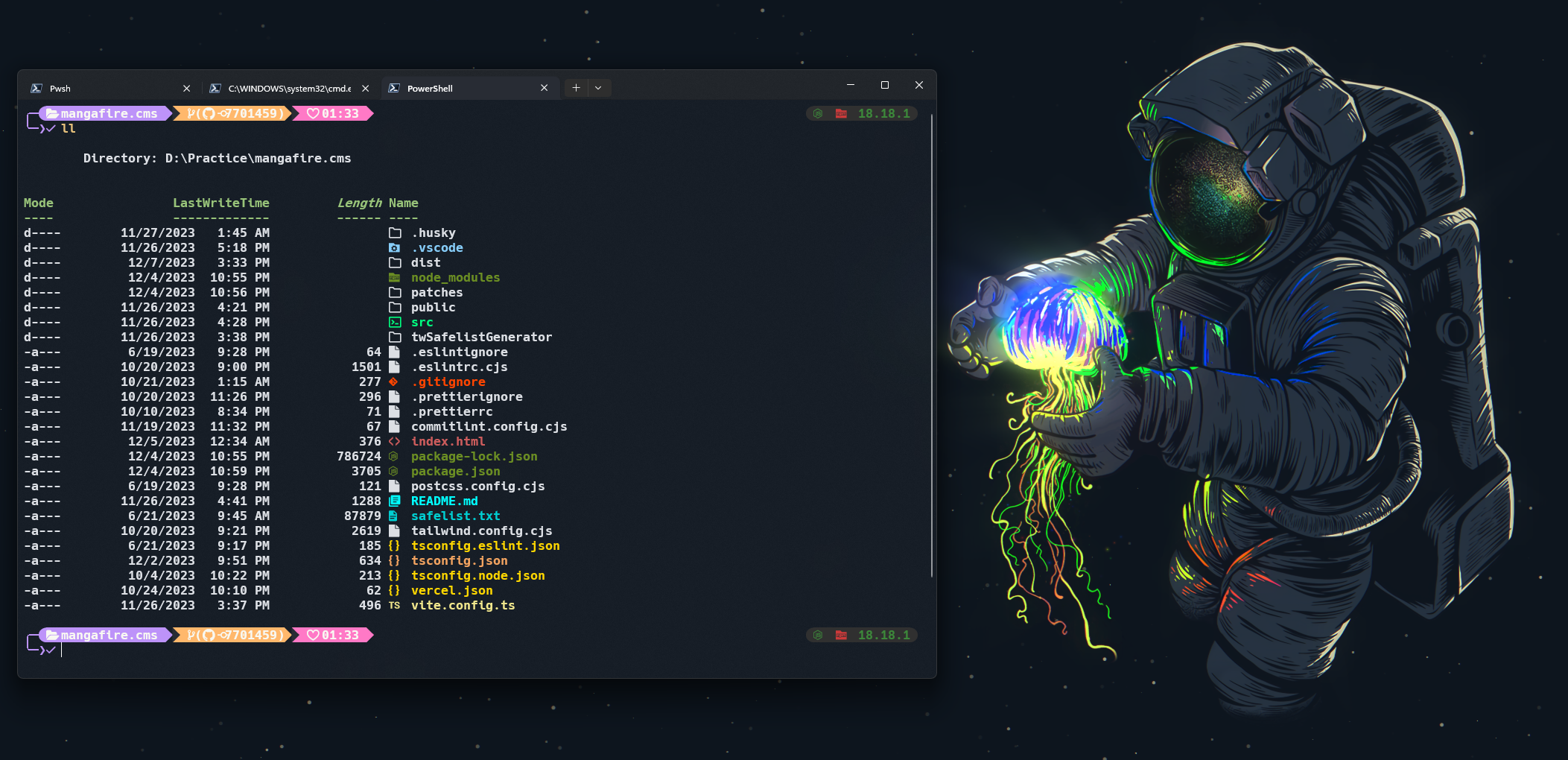Image resolution: width=1568 pixels, height=760 pixels.
Task: Click the LastWriteTime column header
Action: [221, 203]
